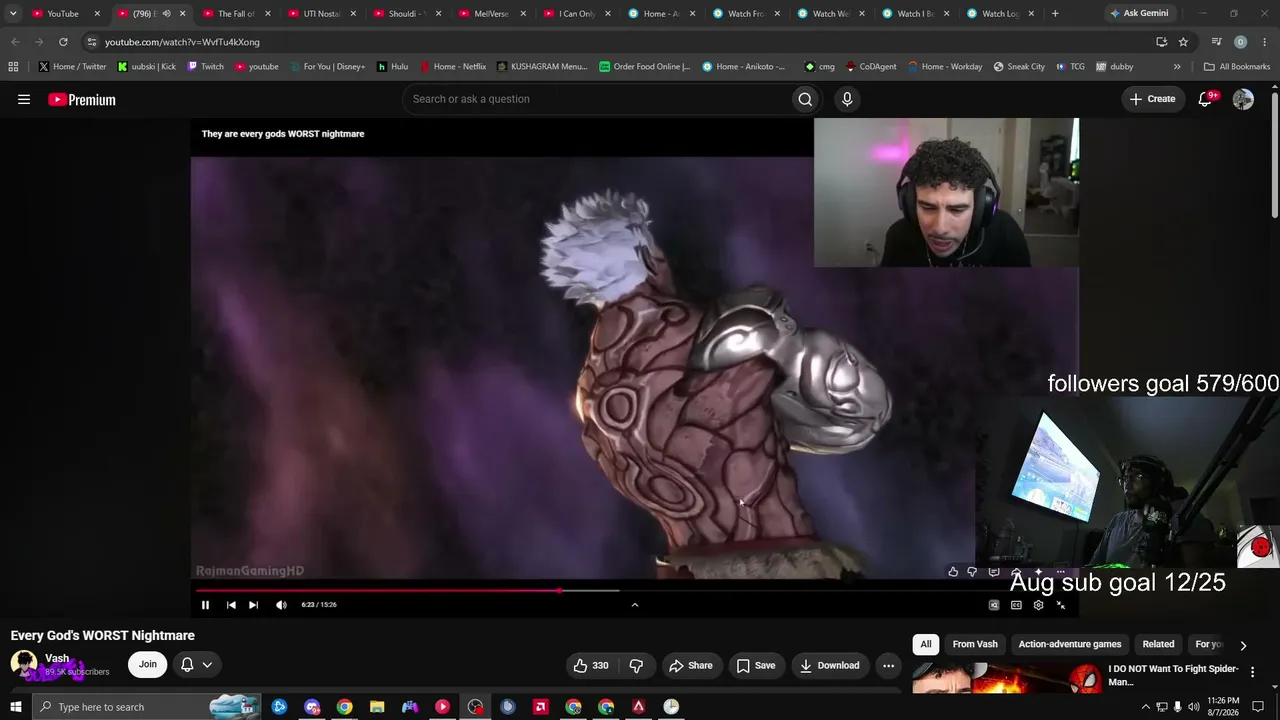Open options for the Spider-Man recommended video
The image size is (1280, 720).
[x=1252, y=672]
